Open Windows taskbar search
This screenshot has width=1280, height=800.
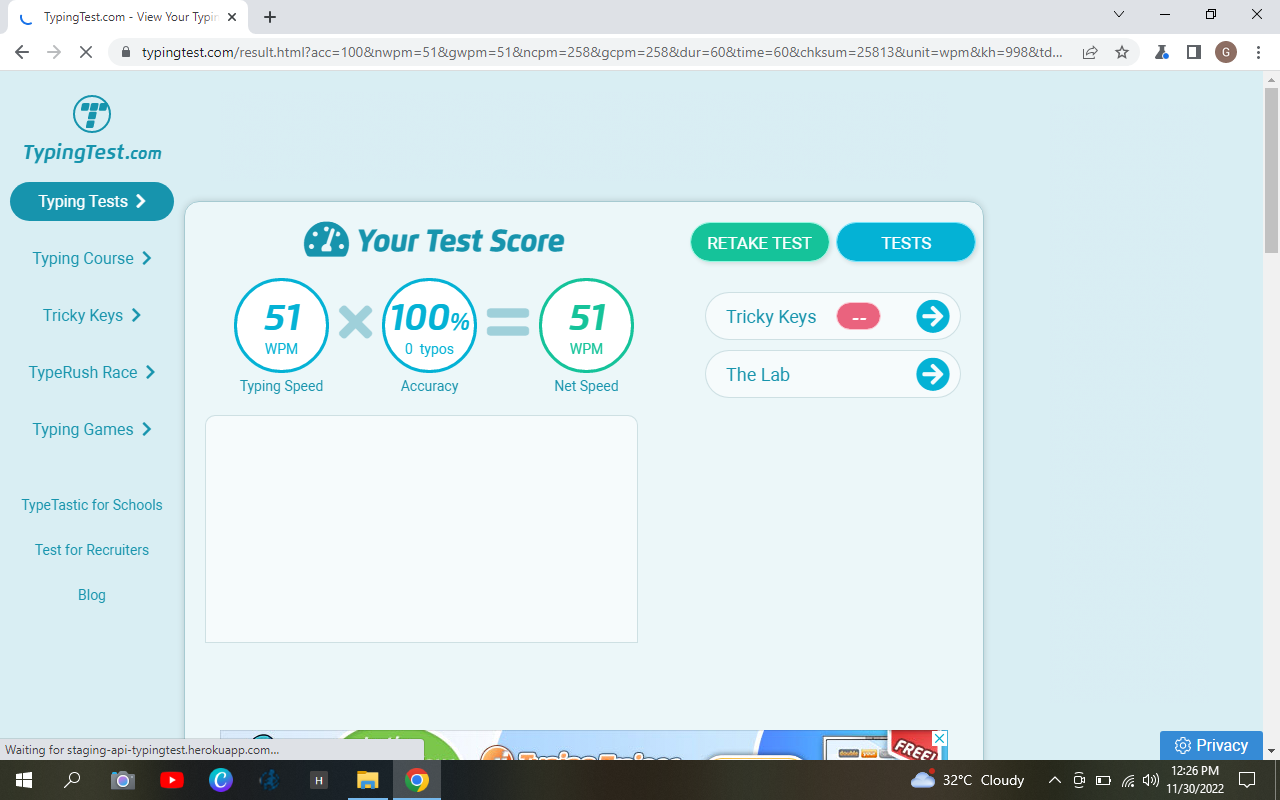[72, 780]
